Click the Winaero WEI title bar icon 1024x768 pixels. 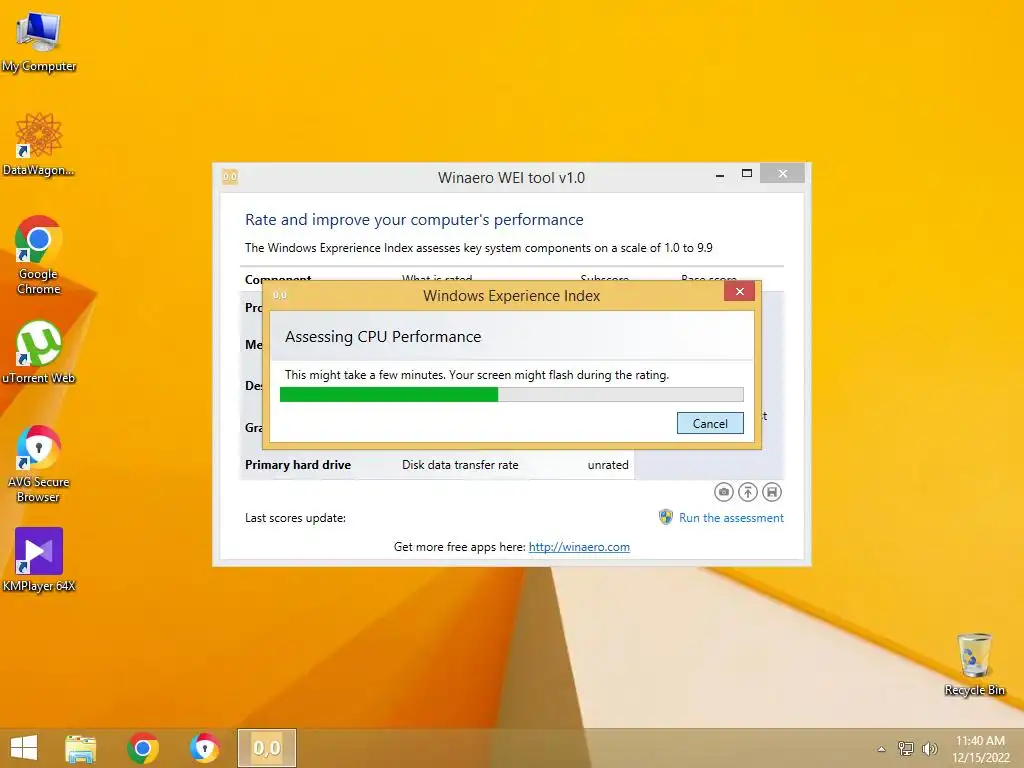[230, 176]
